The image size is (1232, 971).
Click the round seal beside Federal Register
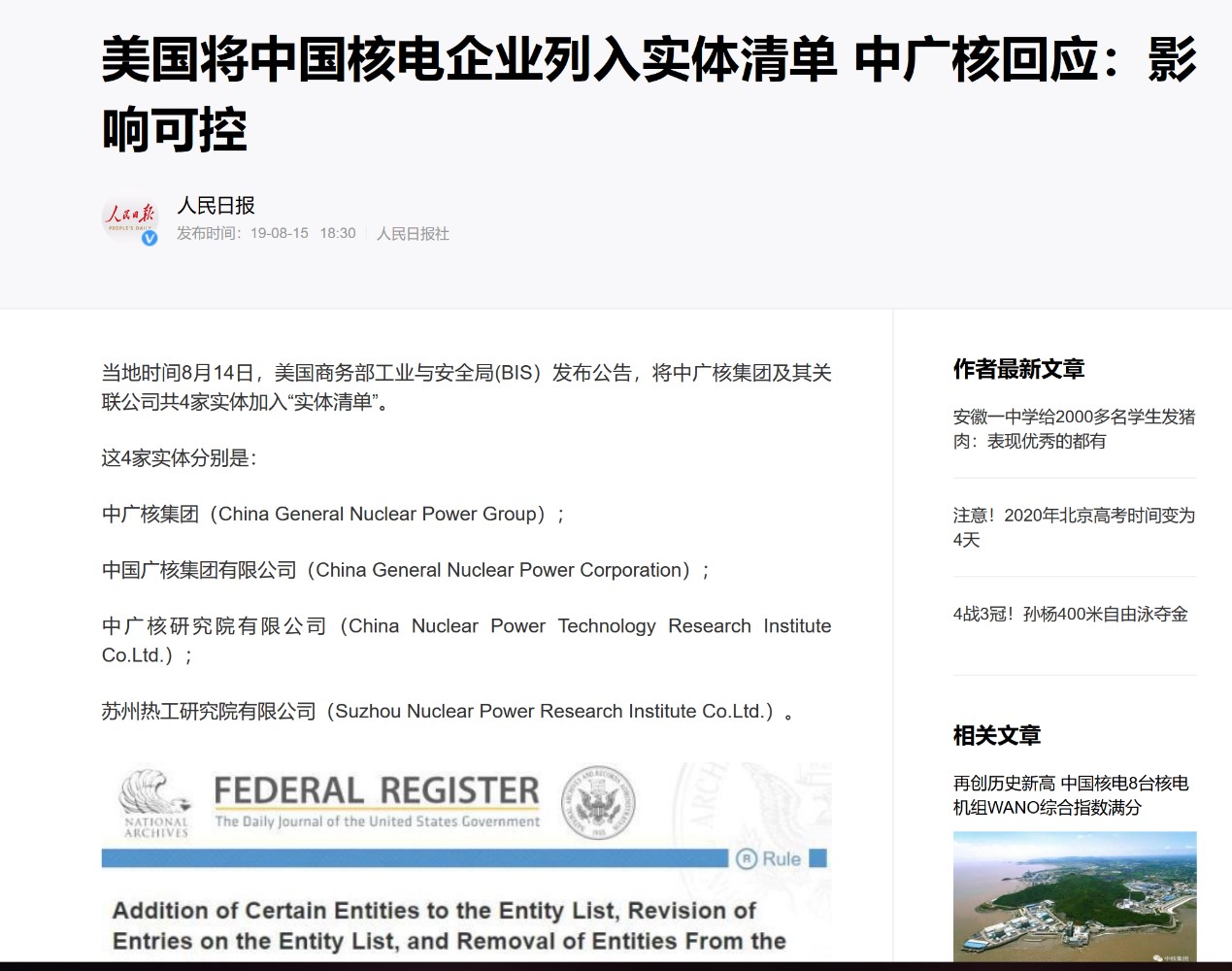[x=599, y=802]
